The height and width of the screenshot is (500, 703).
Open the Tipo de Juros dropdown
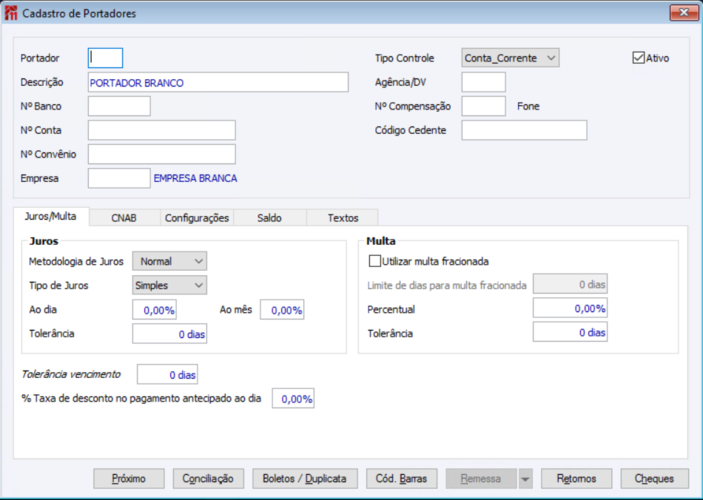[169, 285]
